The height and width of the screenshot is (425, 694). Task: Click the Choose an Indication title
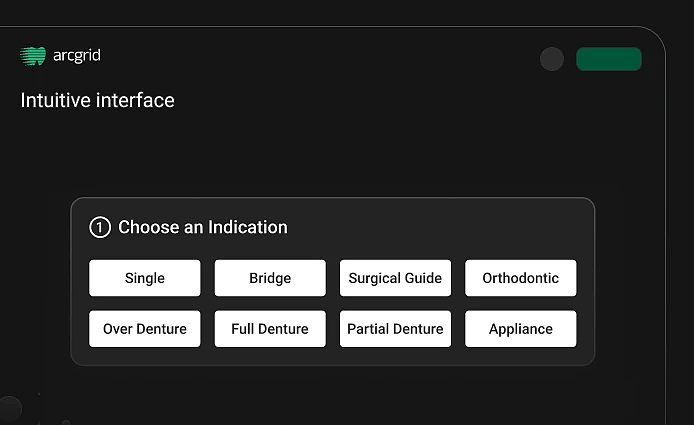pyautogui.click(x=203, y=227)
